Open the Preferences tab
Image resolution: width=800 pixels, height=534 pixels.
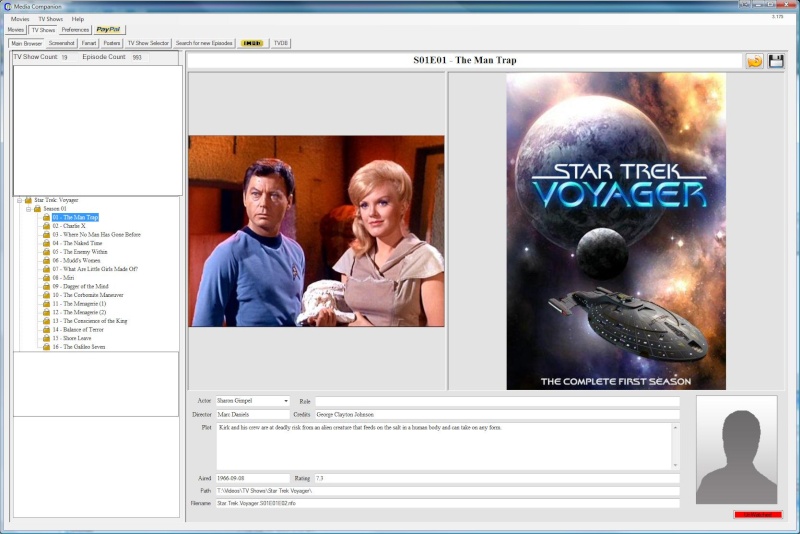coord(75,30)
